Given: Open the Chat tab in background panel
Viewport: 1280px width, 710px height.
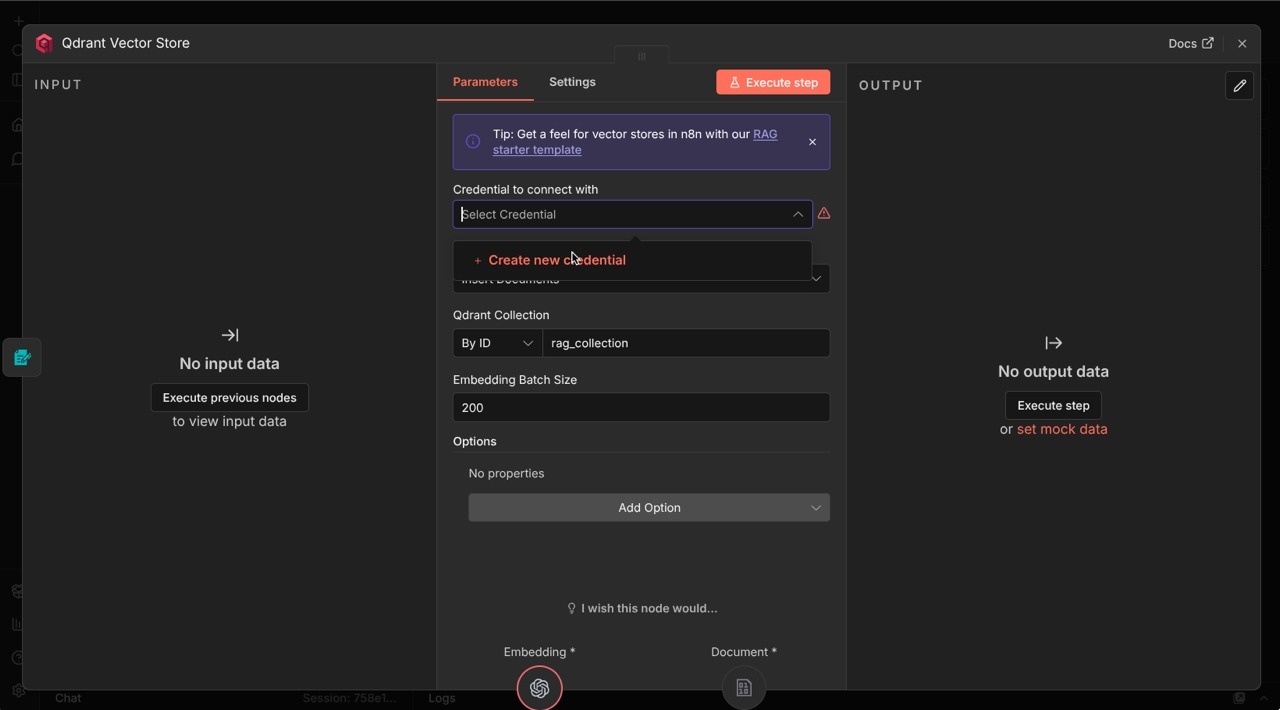Looking at the screenshot, I should click(x=68, y=698).
